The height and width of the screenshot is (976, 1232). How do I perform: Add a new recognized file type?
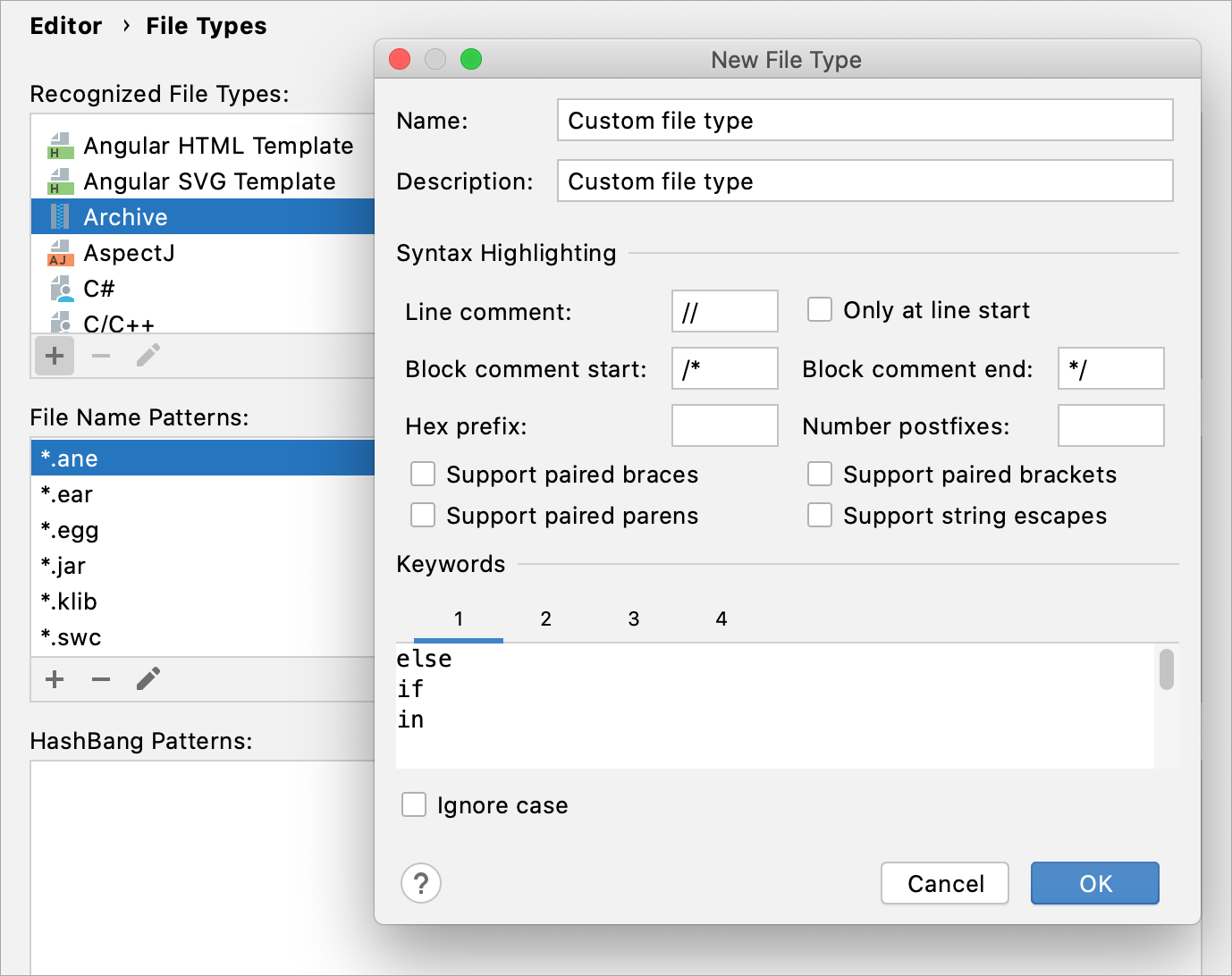pos(55,356)
